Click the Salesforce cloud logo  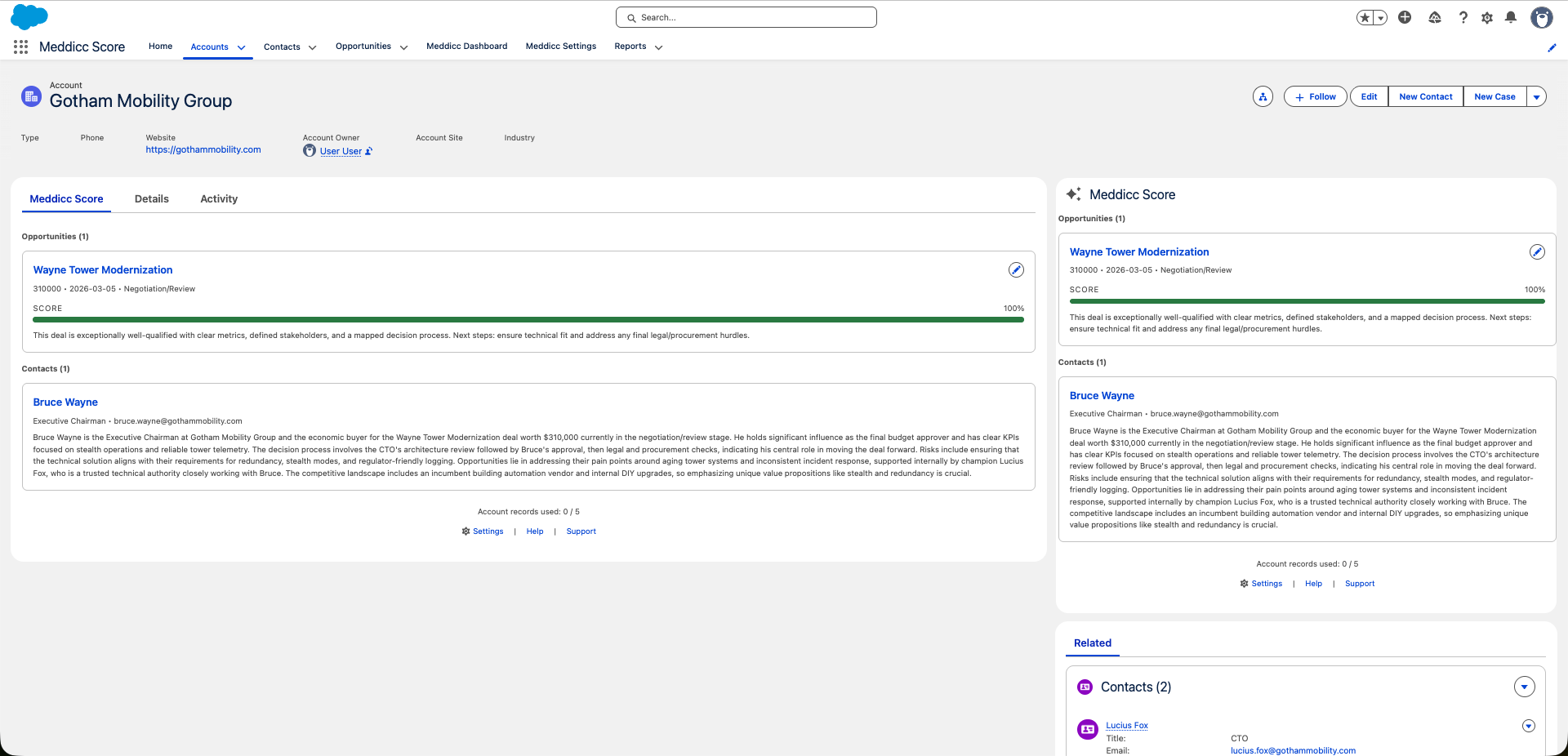[x=29, y=17]
